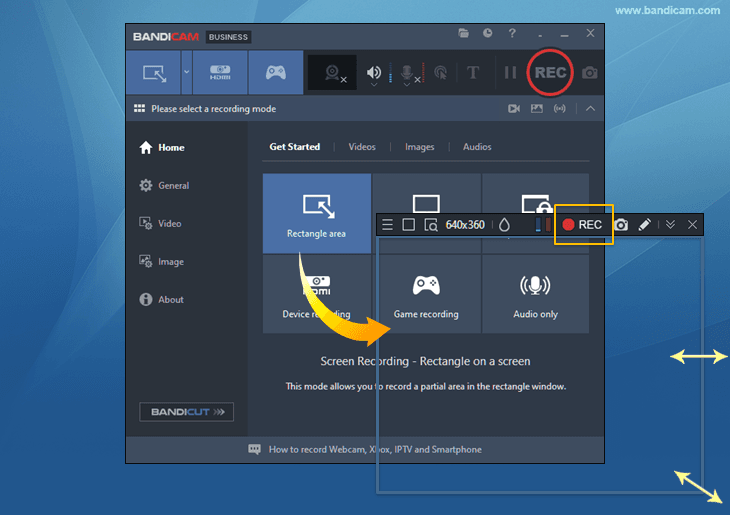The height and width of the screenshot is (515, 730).
Task: Open the Audios tab
Action: [x=477, y=147]
